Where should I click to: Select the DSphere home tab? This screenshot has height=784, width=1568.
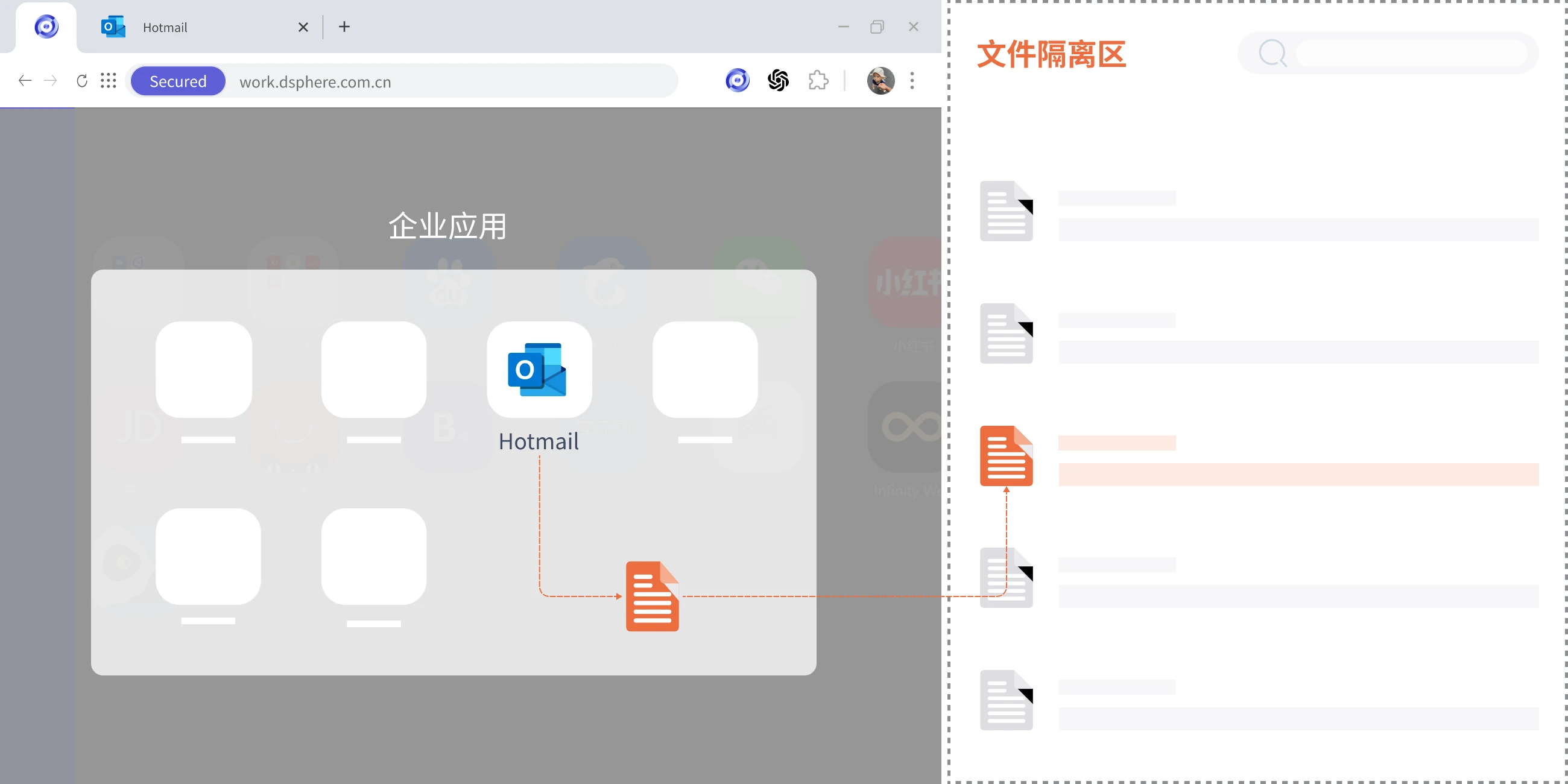point(46,27)
